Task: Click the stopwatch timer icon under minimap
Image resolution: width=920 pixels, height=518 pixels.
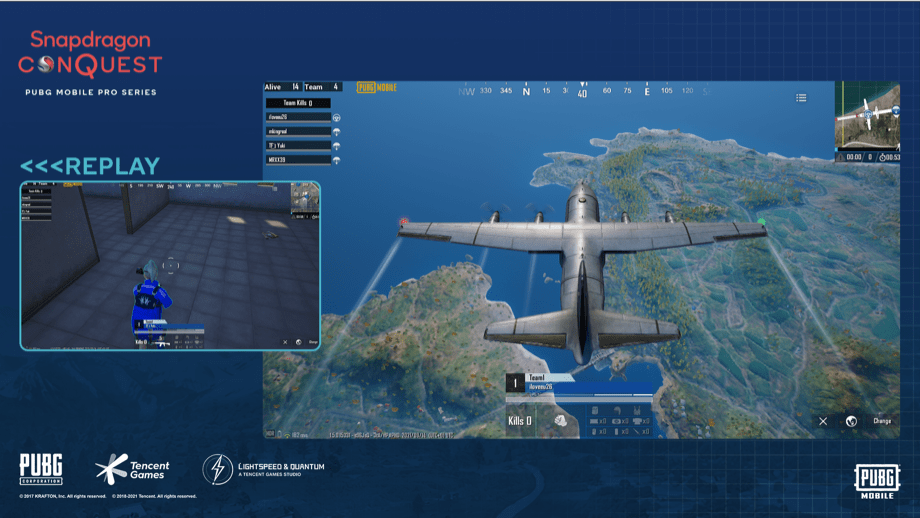Action: pyautogui.click(x=882, y=157)
